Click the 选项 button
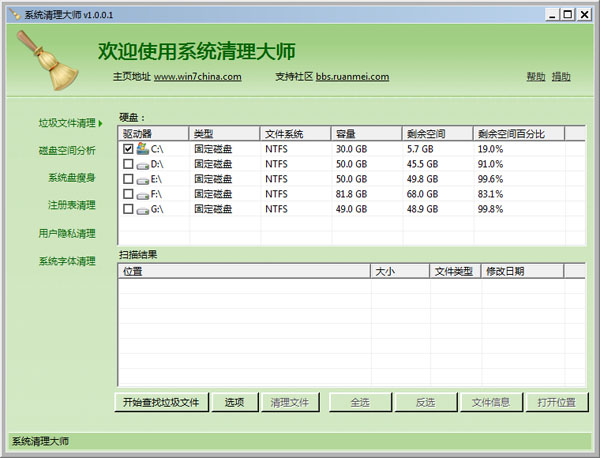 234,402
